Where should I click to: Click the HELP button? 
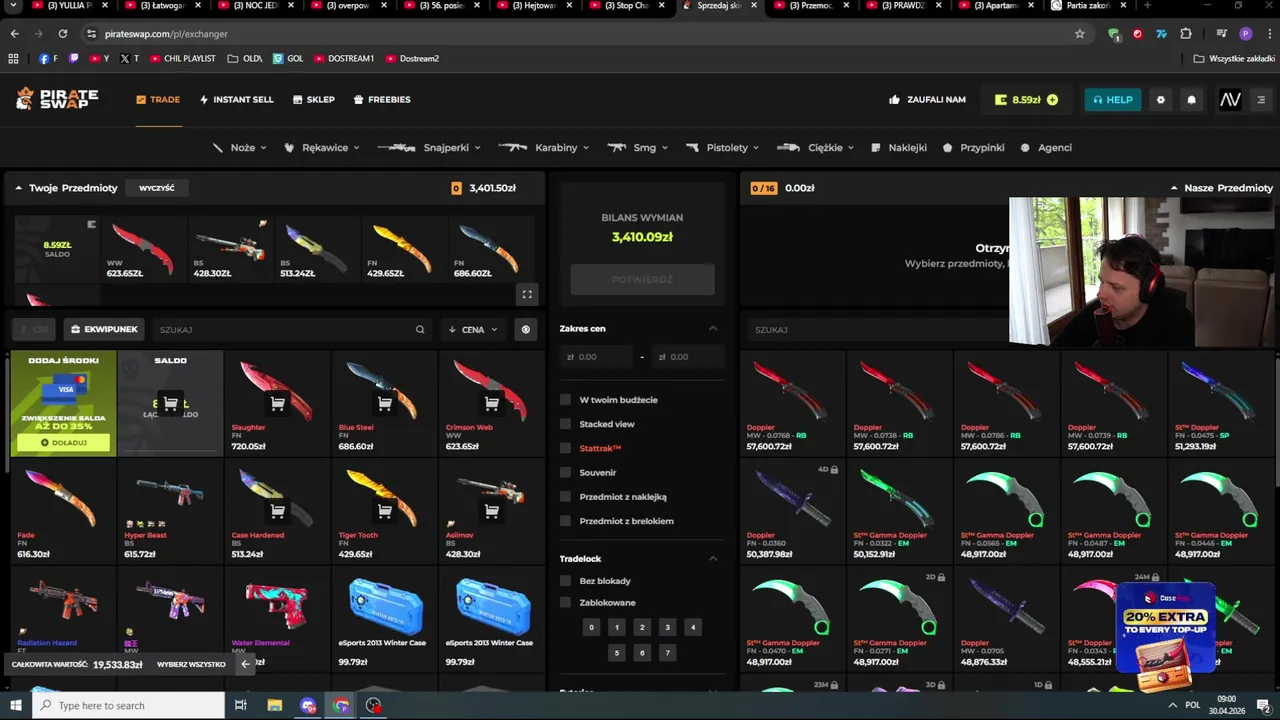(1113, 100)
